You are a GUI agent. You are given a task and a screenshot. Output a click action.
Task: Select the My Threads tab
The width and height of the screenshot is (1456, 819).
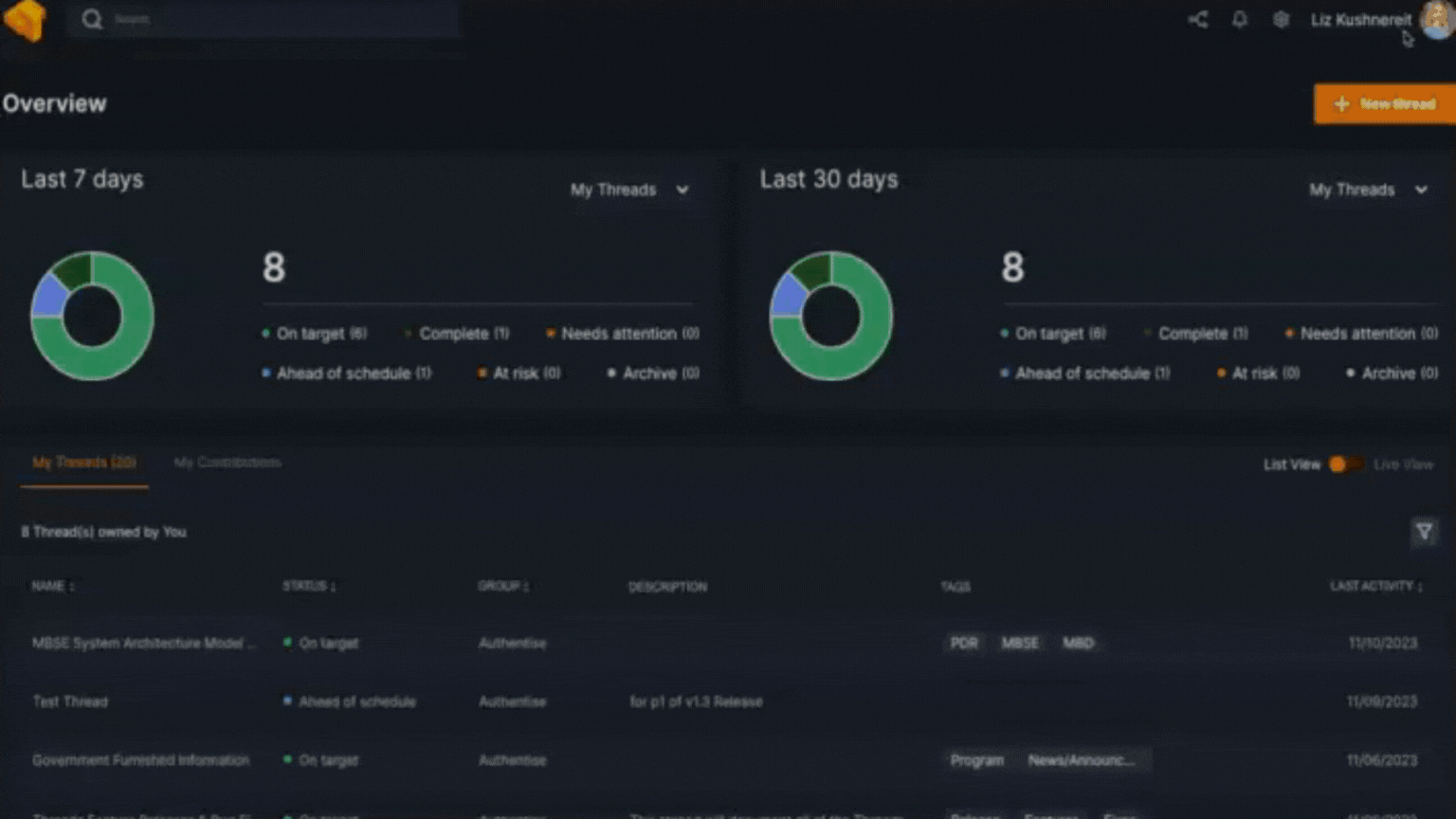coord(84,463)
